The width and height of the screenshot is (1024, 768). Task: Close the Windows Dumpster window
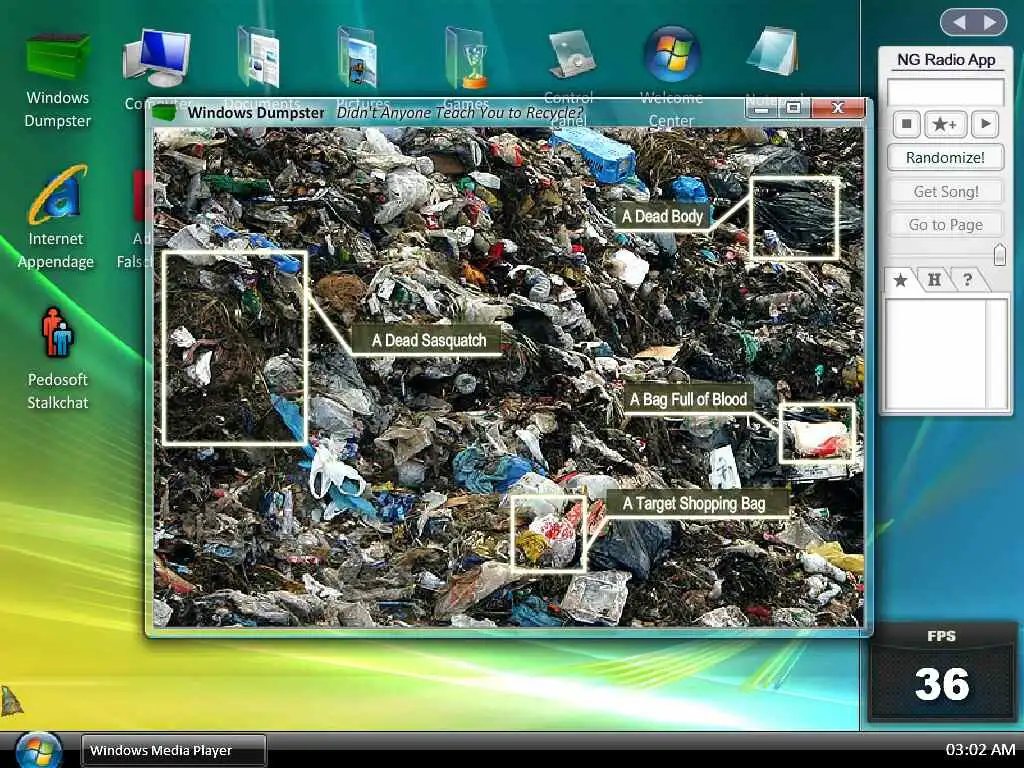[838, 108]
